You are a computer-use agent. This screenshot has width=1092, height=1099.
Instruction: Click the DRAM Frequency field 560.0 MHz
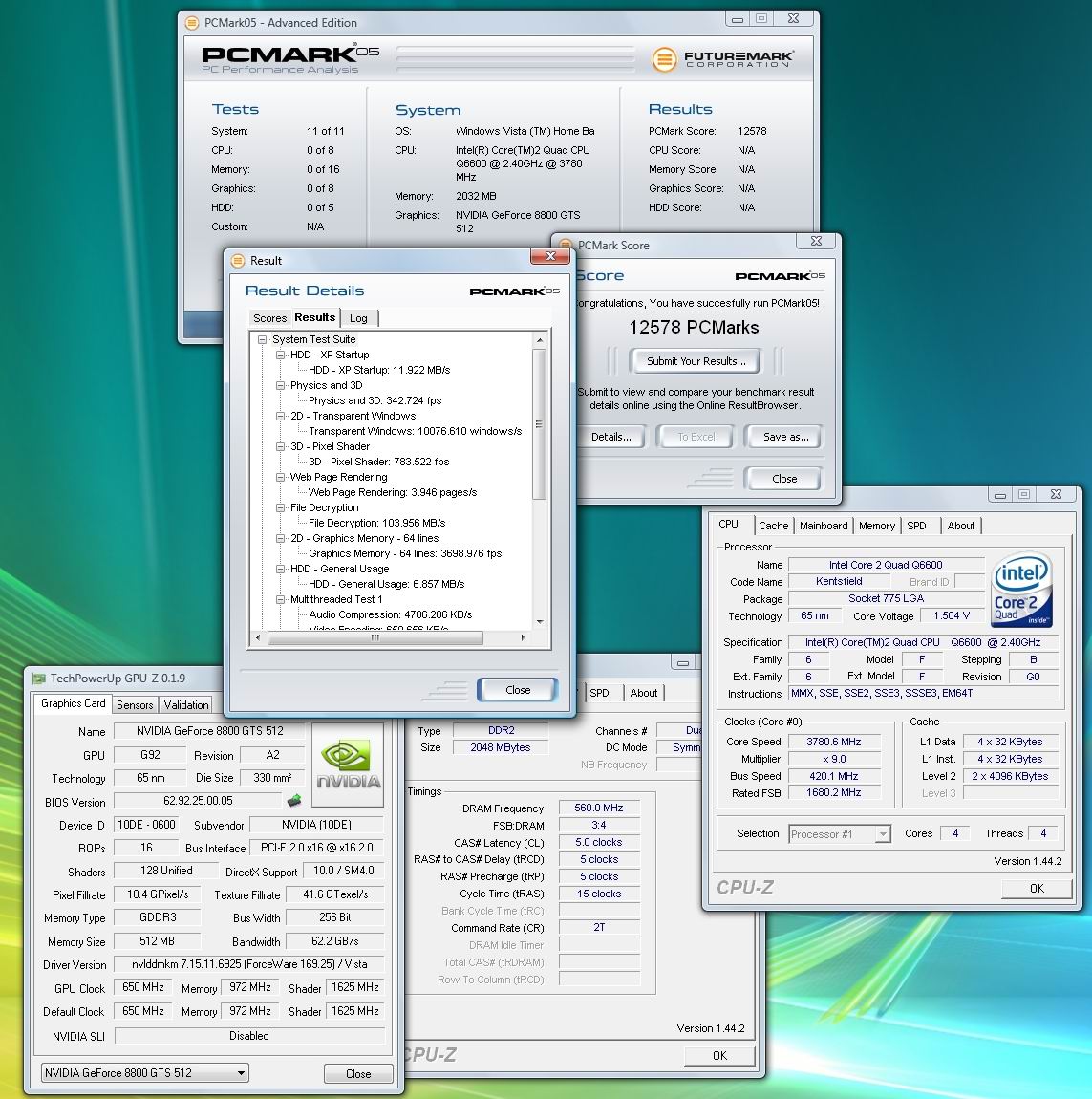pyautogui.click(x=599, y=808)
